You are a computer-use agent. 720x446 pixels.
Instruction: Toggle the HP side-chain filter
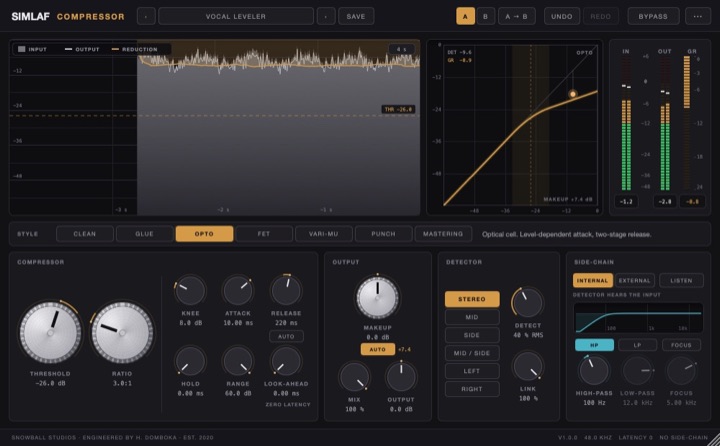click(594, 345)
